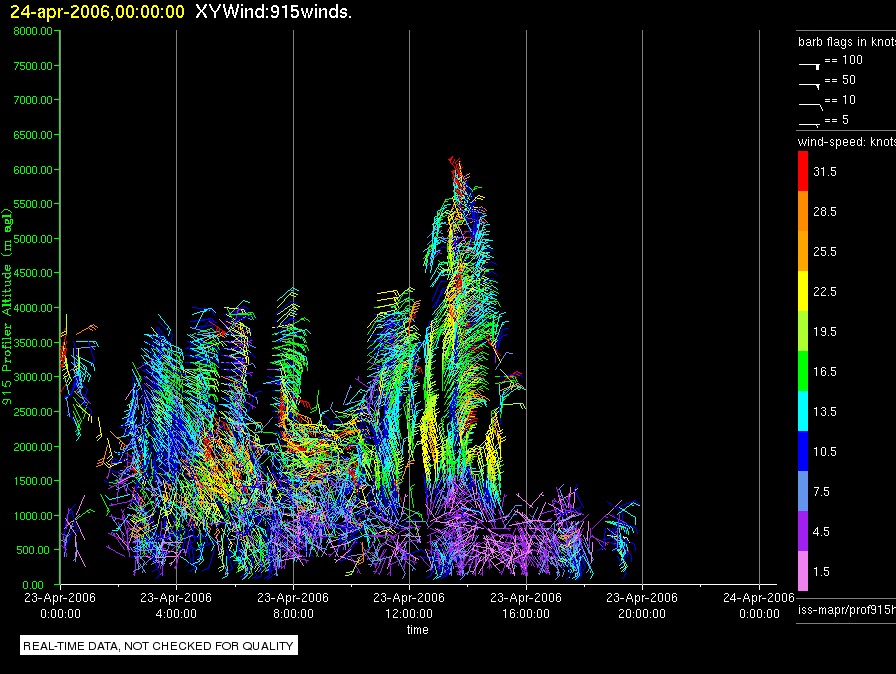896x674 pixels.
Task: Click the 2000.00 altitude tick label
Action: pos(33,447)
